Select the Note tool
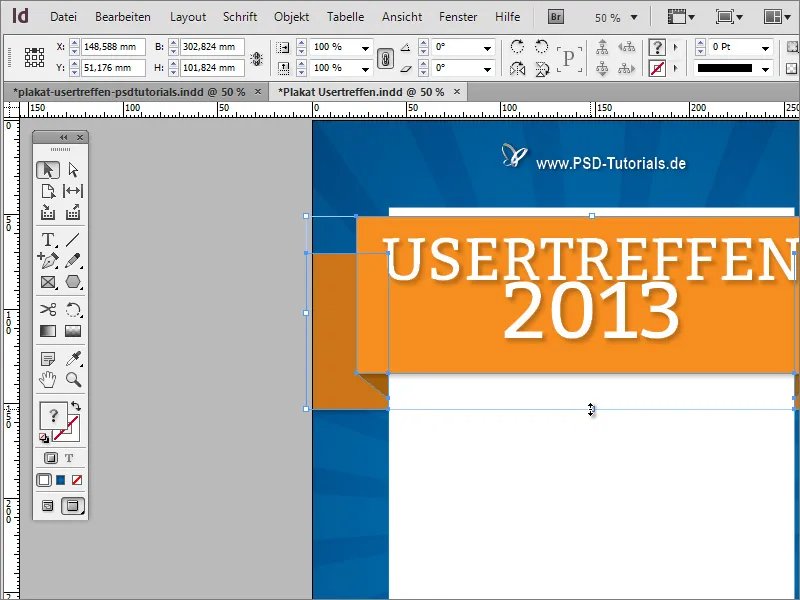Image resolution: width=800 pixels, height=600 pixels. 48,359
